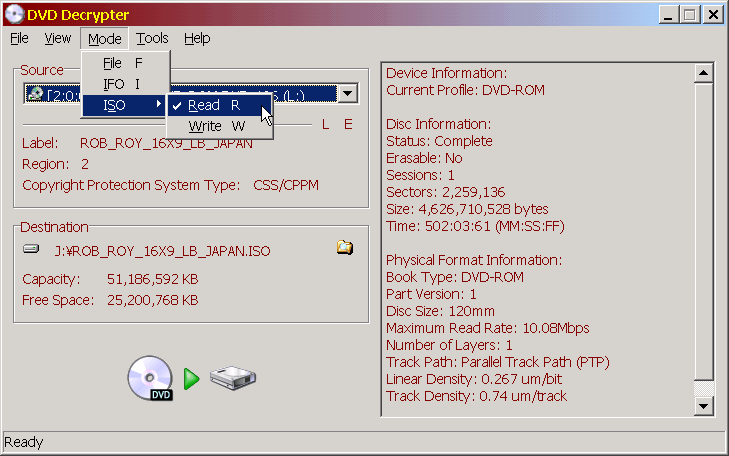
Task: Open the View menu
Action: (x=58, y=38)
